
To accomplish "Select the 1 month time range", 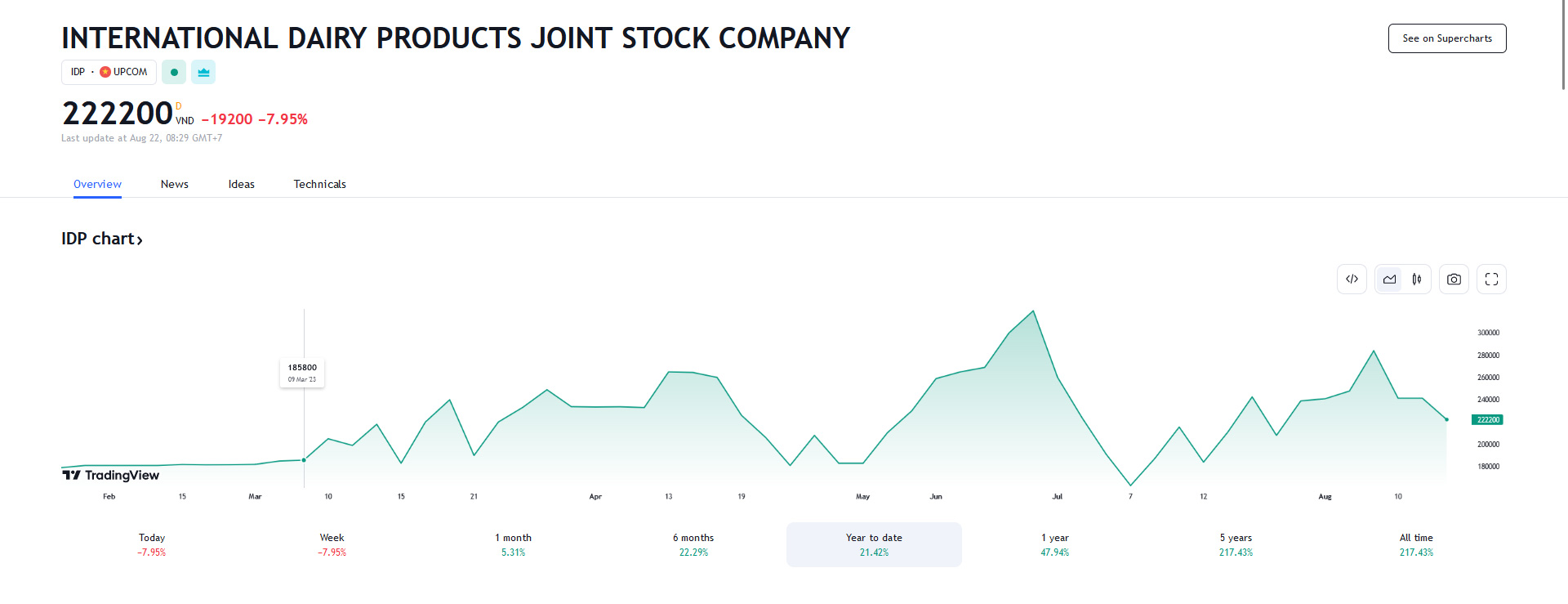I will 513,544.
